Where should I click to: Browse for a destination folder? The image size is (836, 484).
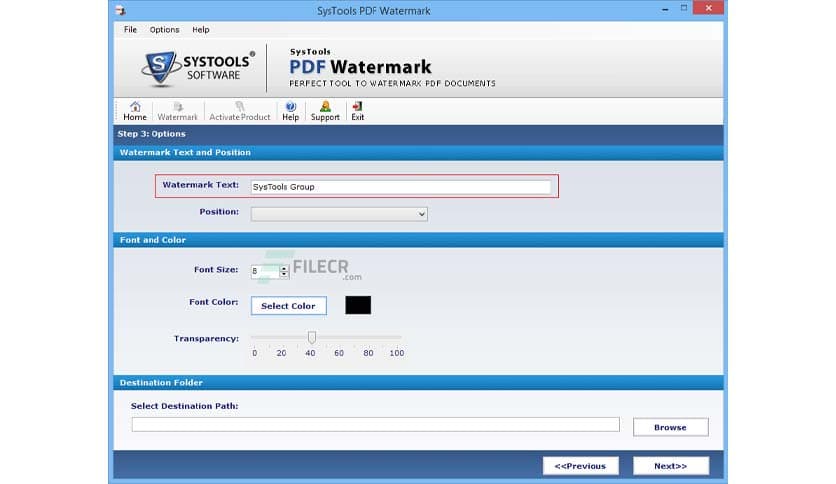click(x=670, y=427)
